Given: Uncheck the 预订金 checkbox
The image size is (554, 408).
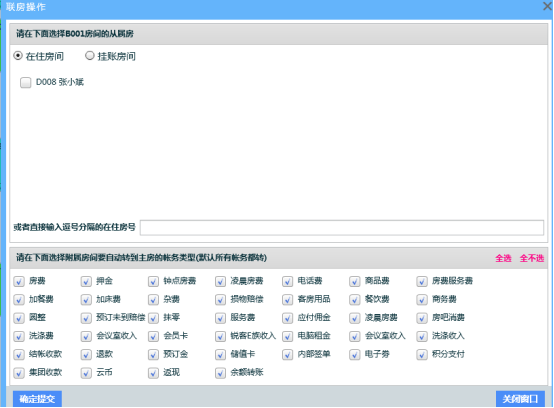Looking at the screenshot, I should coord(153,354).
